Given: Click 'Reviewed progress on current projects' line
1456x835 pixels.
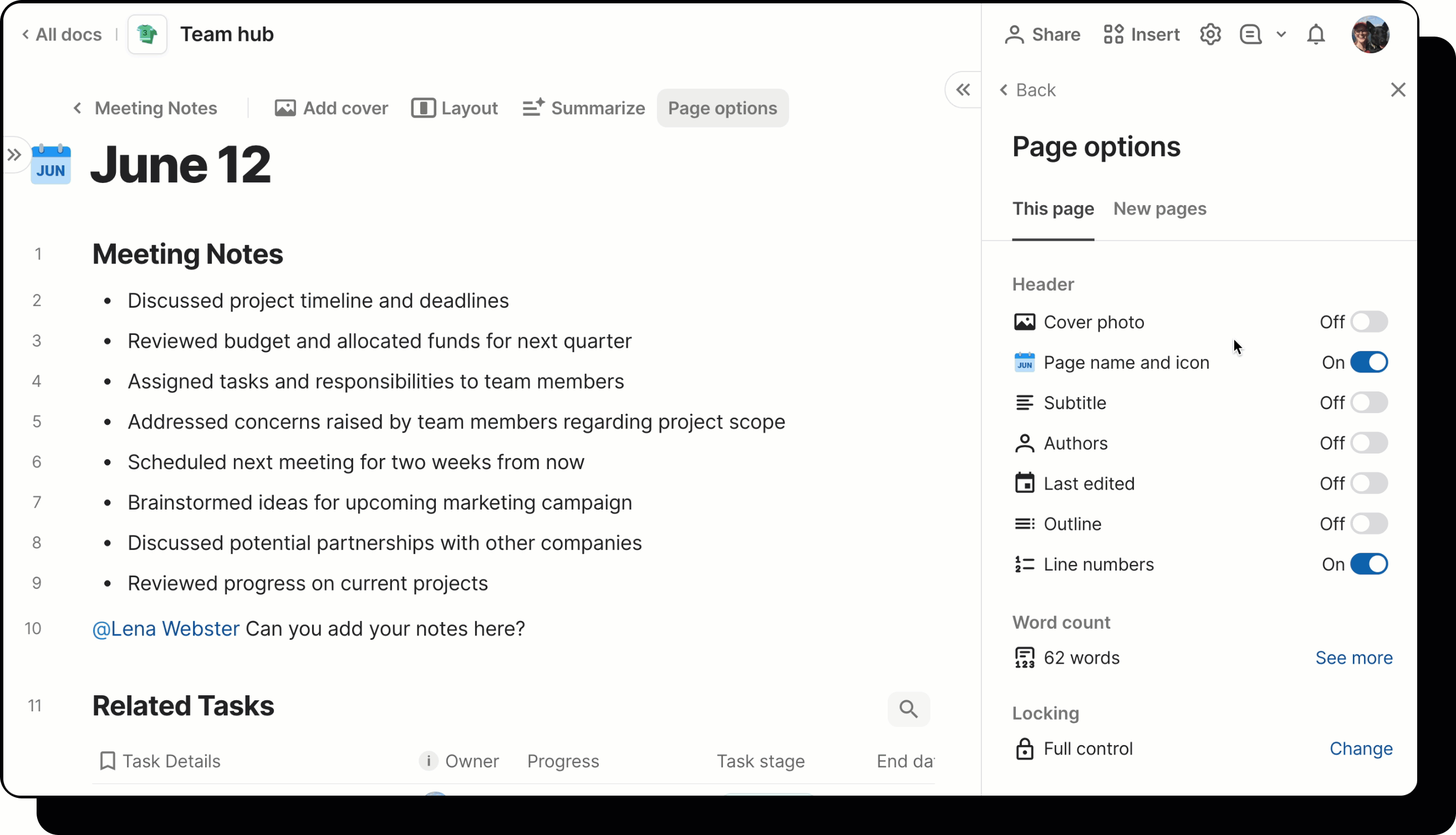Looking at the screenshot, I should (x=307, y=583).
